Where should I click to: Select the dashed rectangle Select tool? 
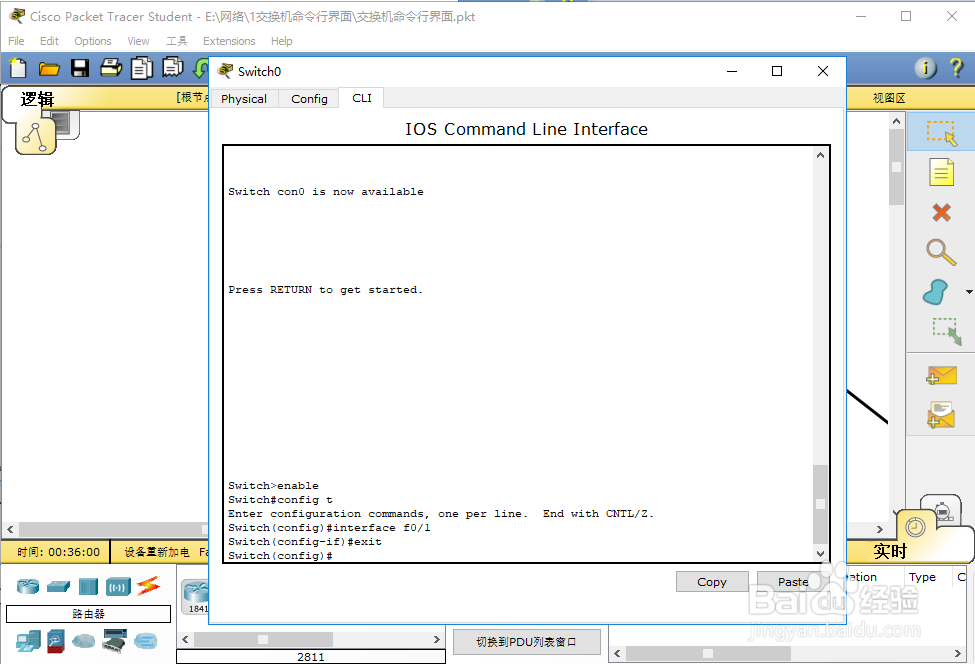pos(941,133)
